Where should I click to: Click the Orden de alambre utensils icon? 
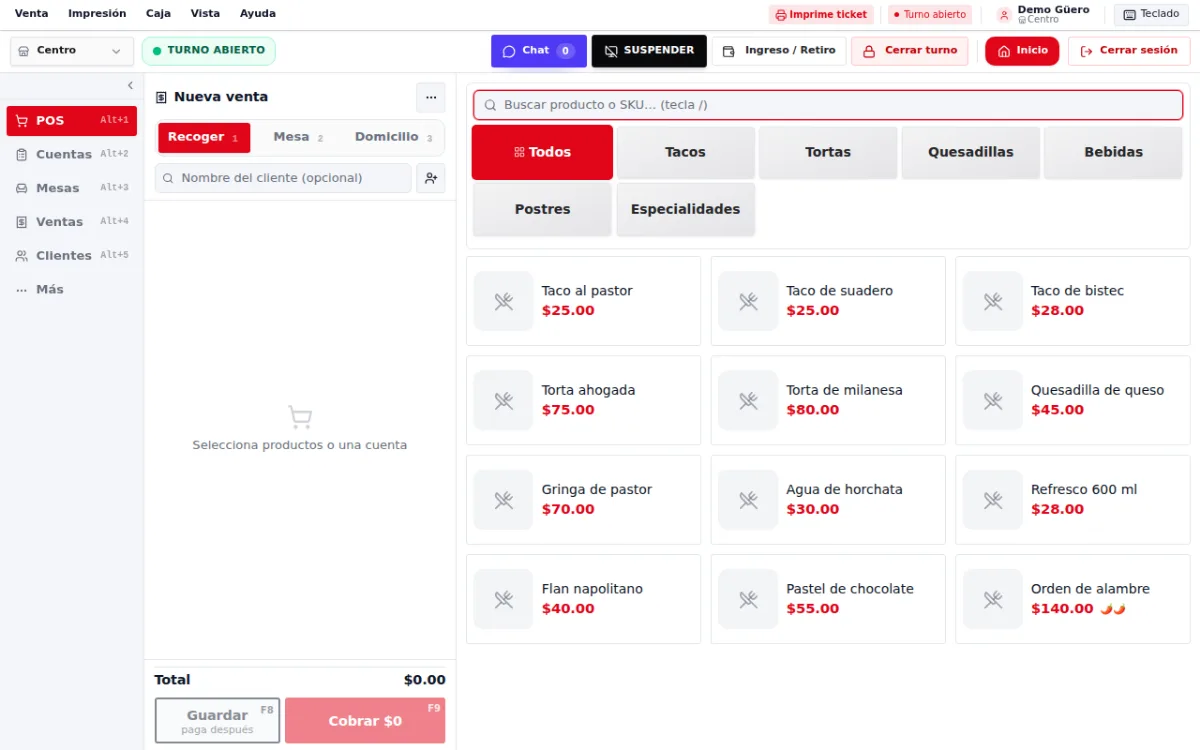(x=993, y=599)
